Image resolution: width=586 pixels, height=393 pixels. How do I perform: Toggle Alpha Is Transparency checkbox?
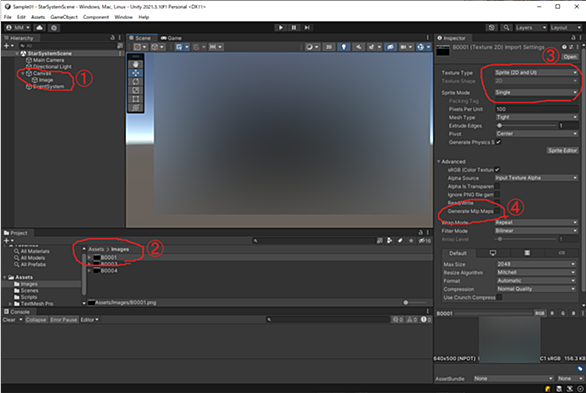[497, 186]
